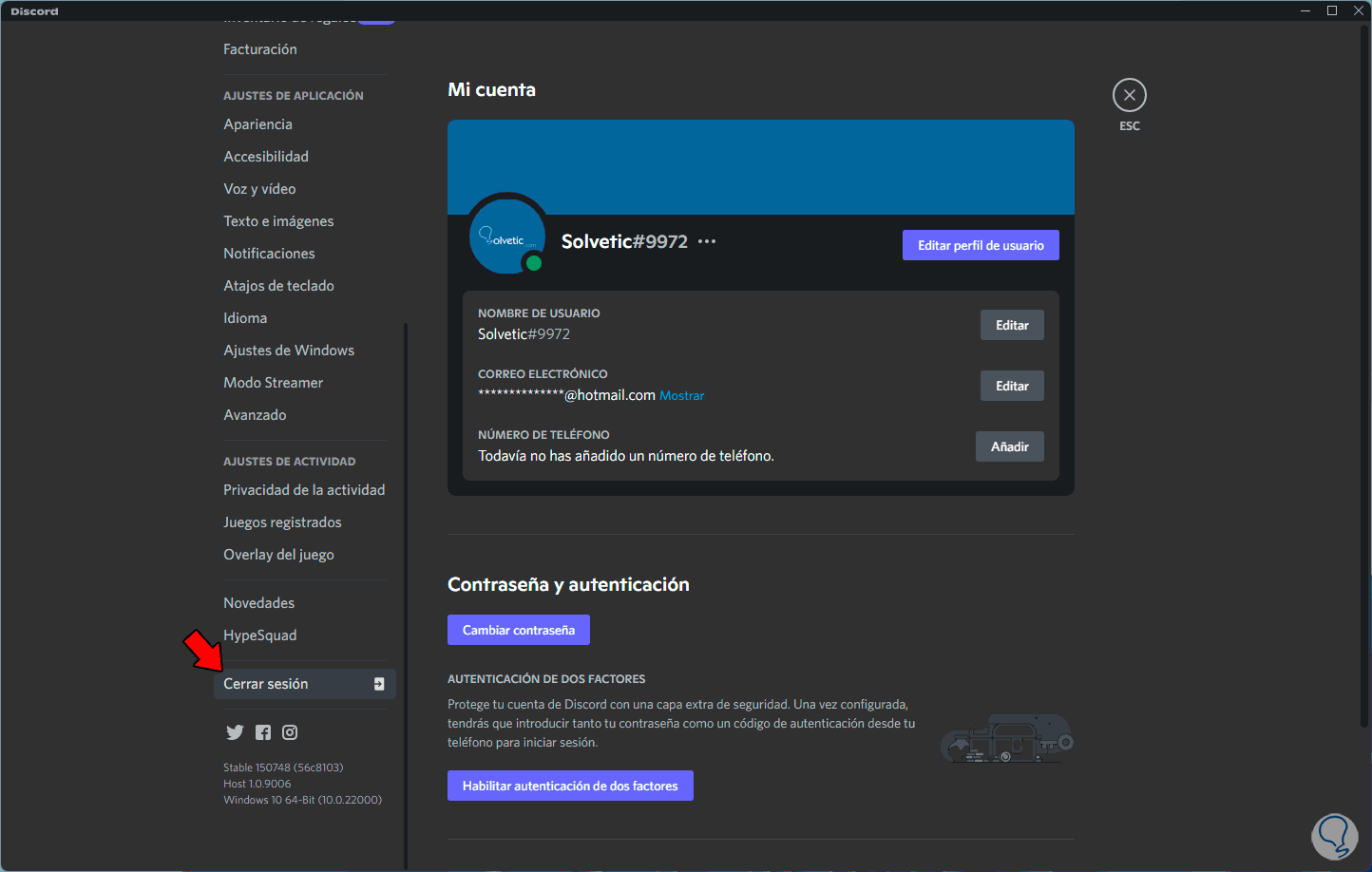Viewport: 1372px width, 872px height.
Task: Click Habilitar autenticación de dos factores
Action: point(570,786)
